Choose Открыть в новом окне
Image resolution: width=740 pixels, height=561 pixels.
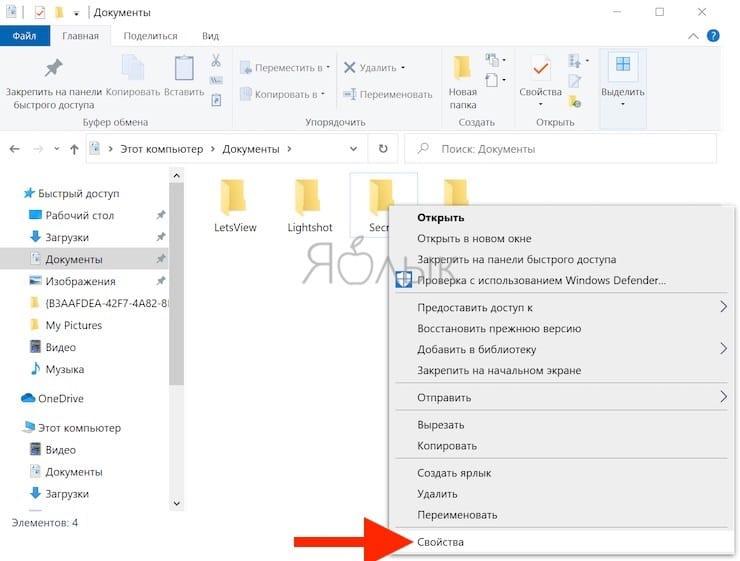(x=564, y=238)
